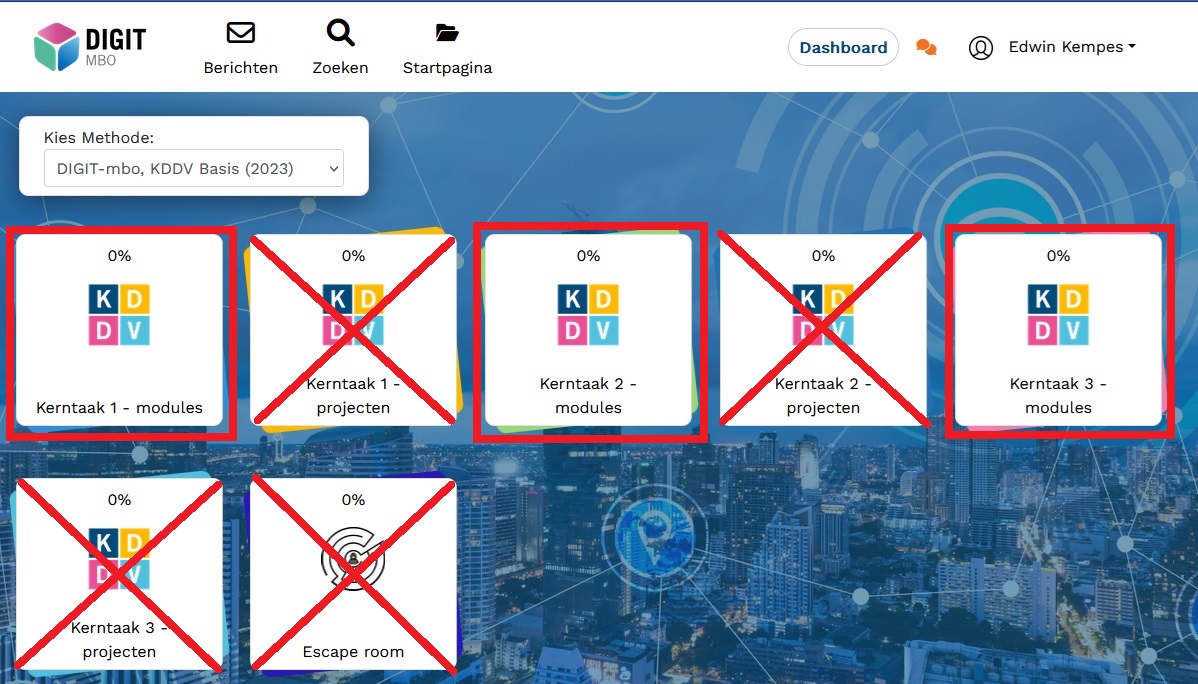
Task: Click the Escape room maze icon
Action: pos(353,559)
